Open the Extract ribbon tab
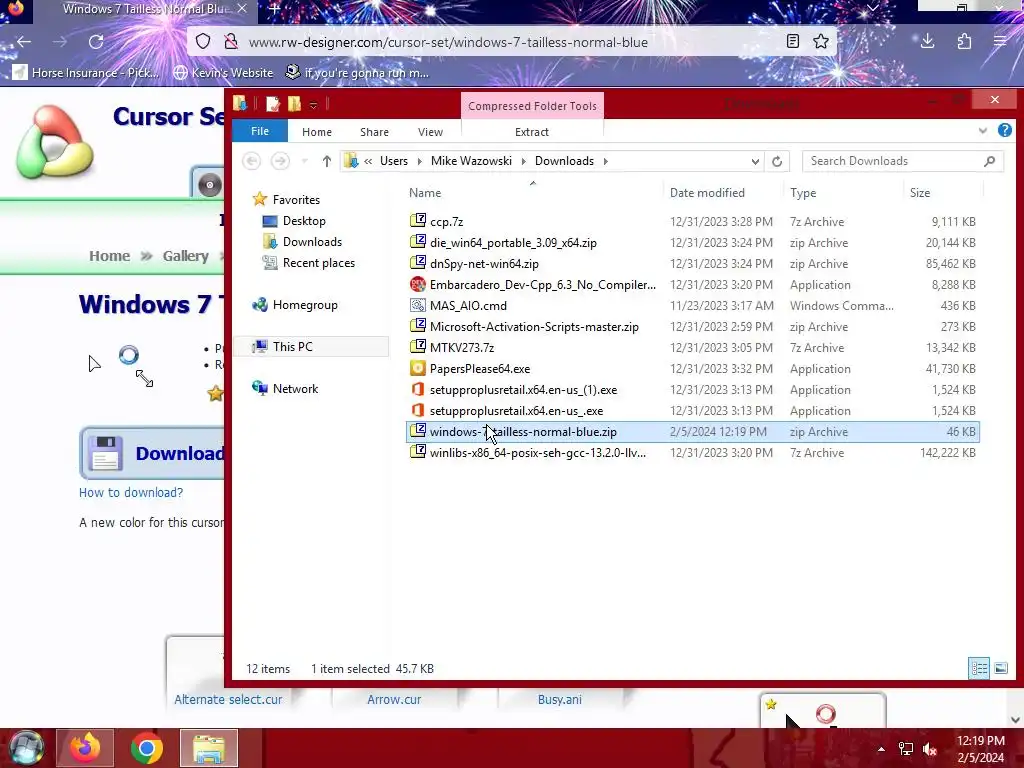Image resolution: width=1024 pixels, height=768 pixels. (x=532, y=132)
